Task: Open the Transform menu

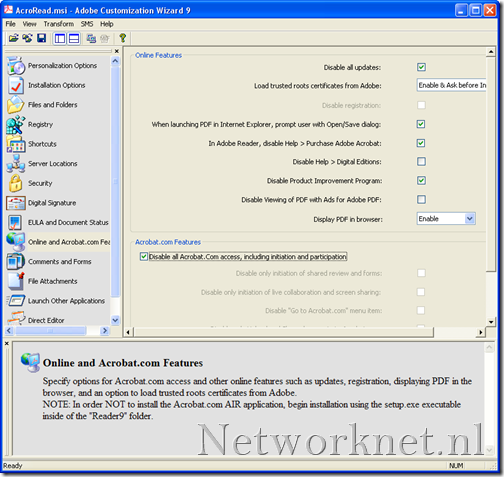Action: [x=59, y=24]
